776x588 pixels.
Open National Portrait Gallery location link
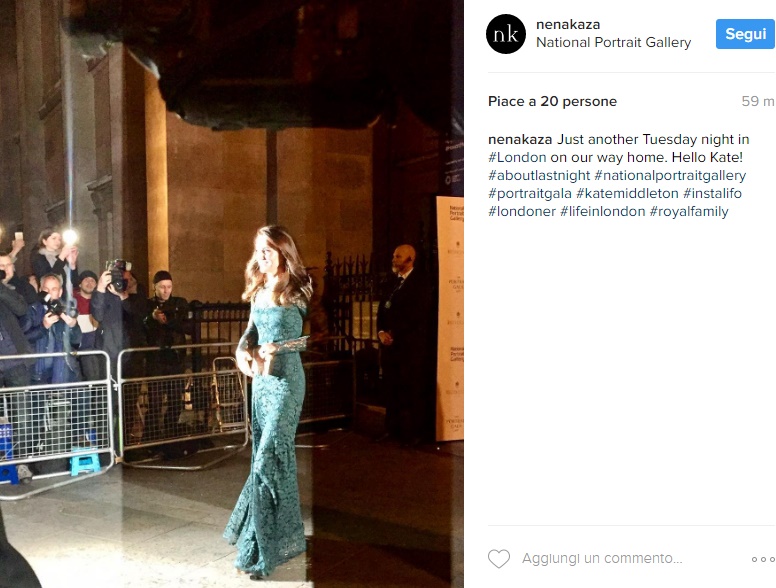click(614, 43)
